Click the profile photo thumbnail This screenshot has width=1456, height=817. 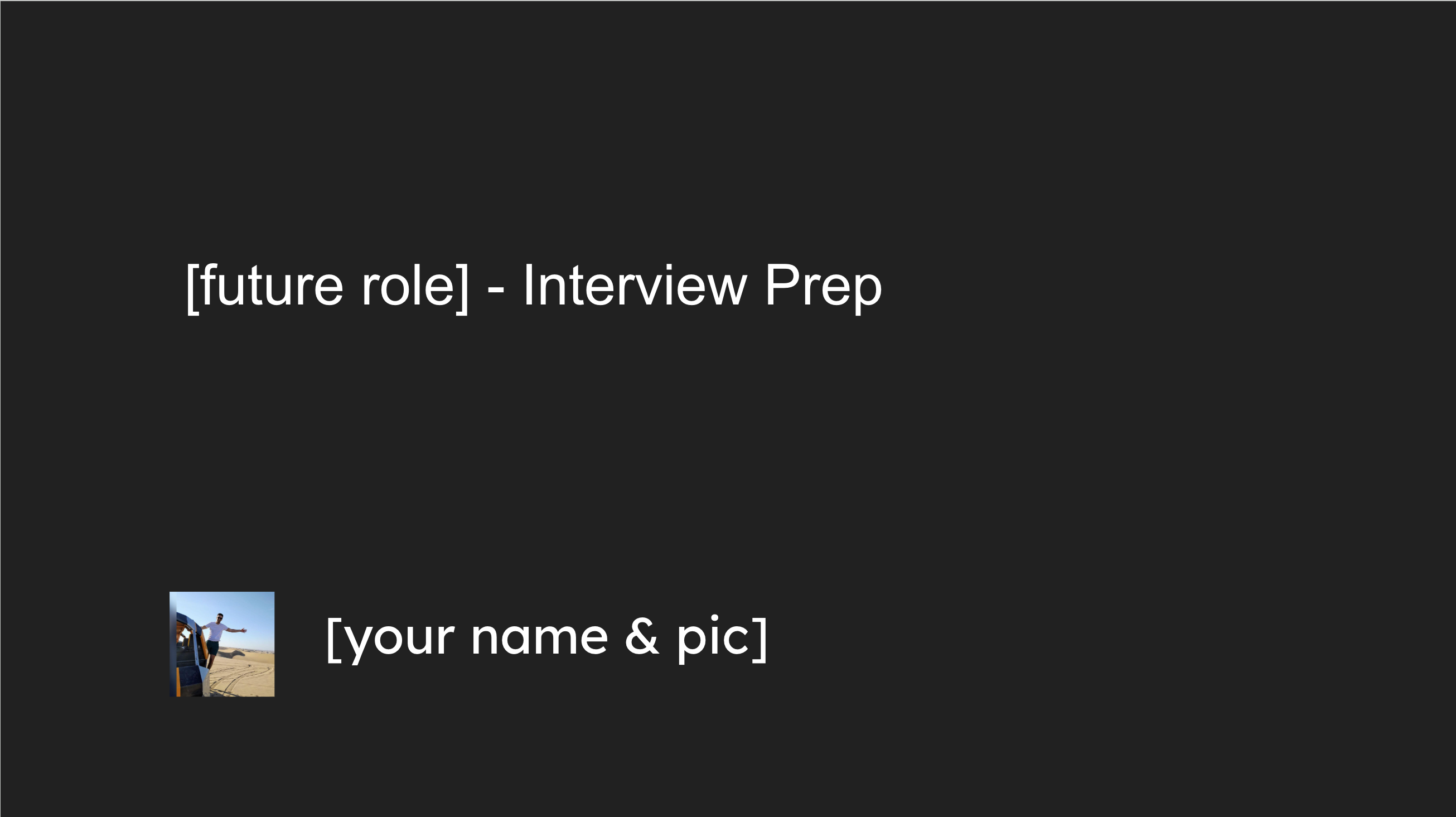[x=222, y=644]
